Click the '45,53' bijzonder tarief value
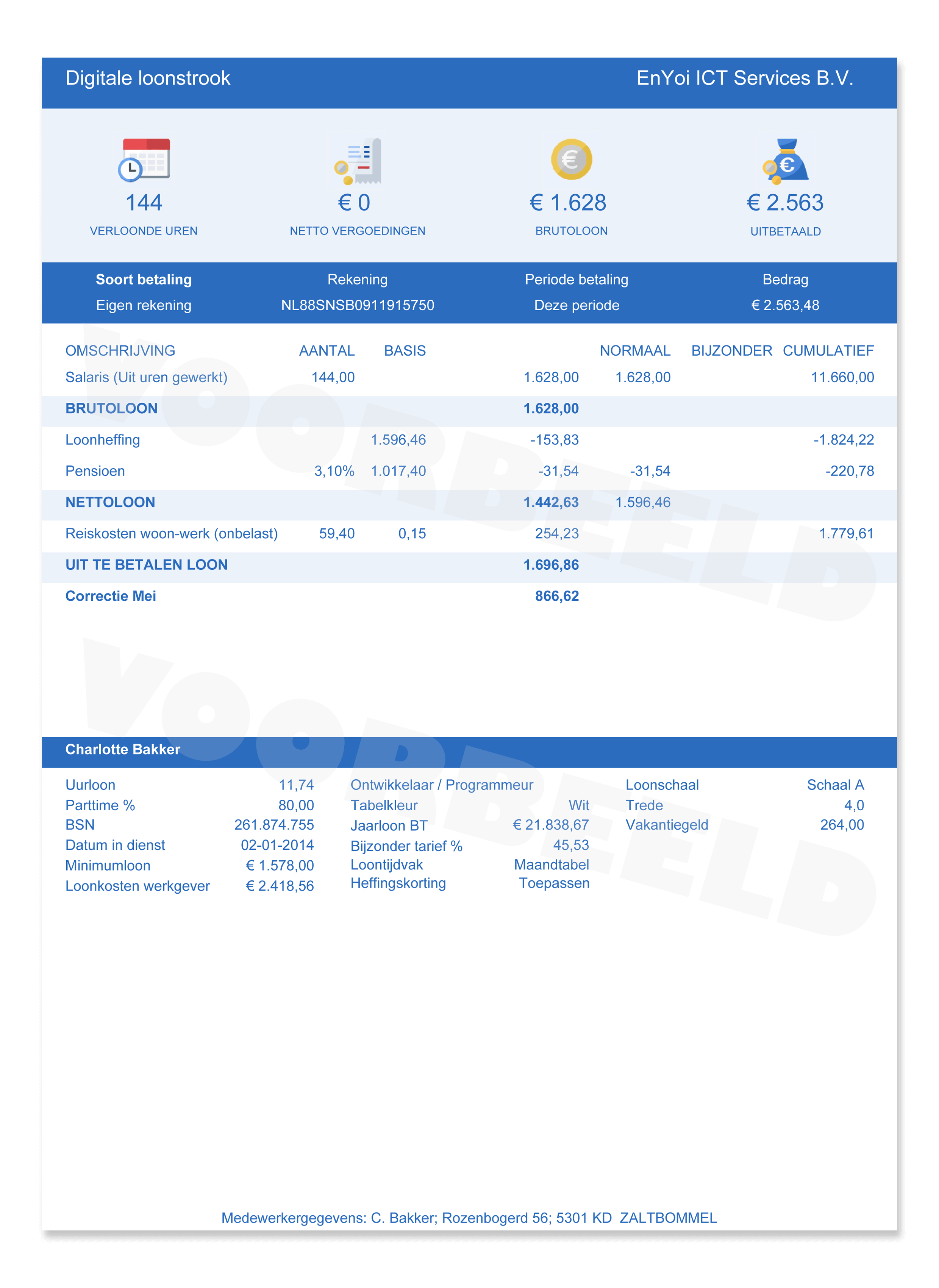 [571, 845]
